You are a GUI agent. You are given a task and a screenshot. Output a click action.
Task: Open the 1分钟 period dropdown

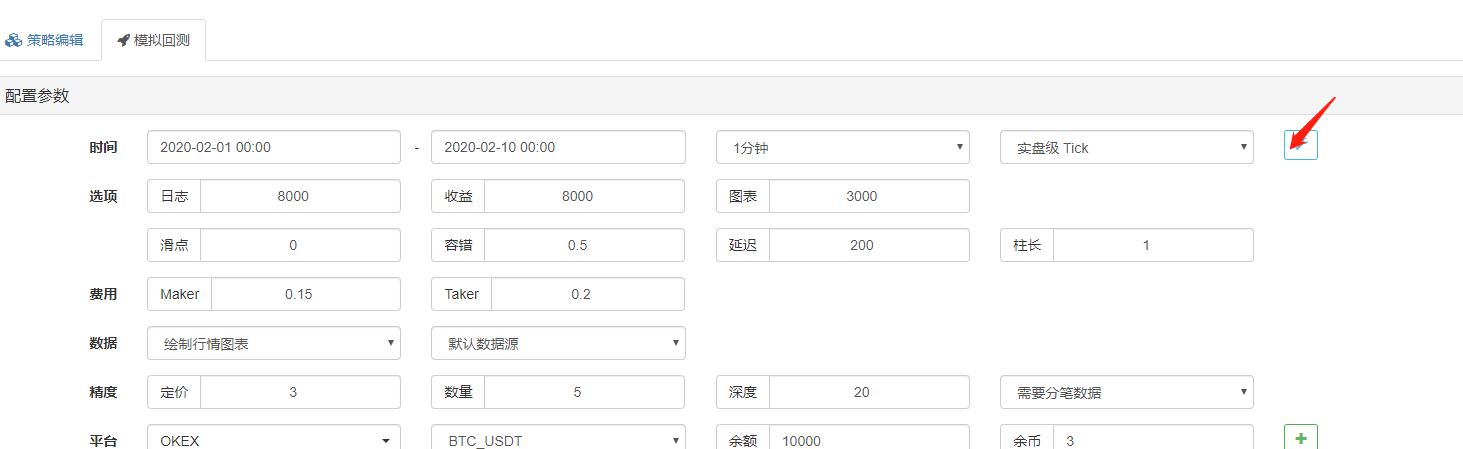(843, 147)
